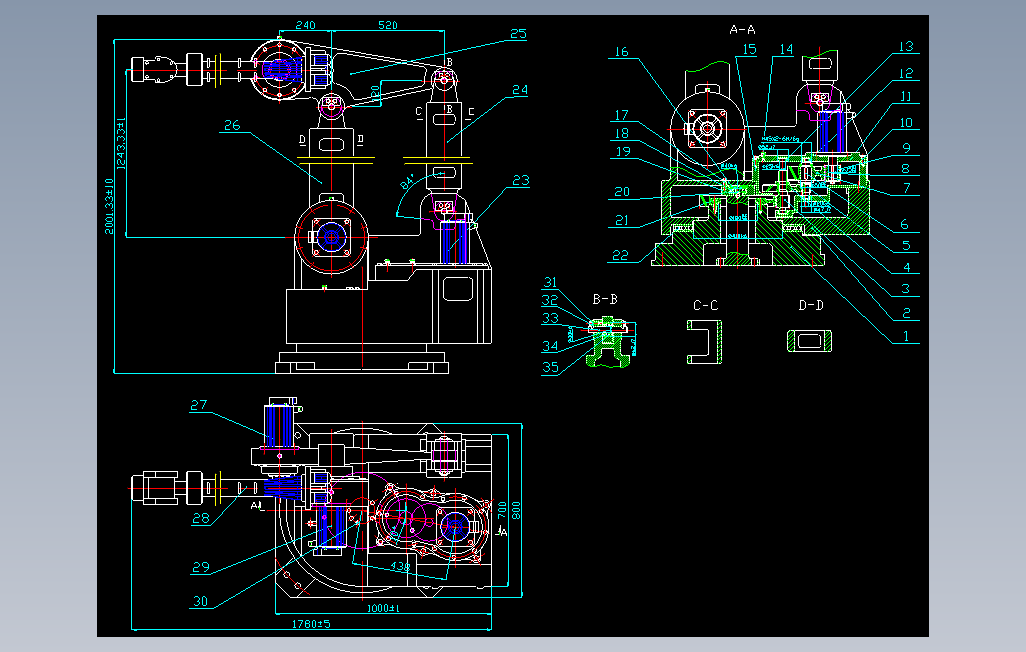Select the 1780±5 dimension text
This screenshot has height=652, width=1026.
[x=311, y=624]
